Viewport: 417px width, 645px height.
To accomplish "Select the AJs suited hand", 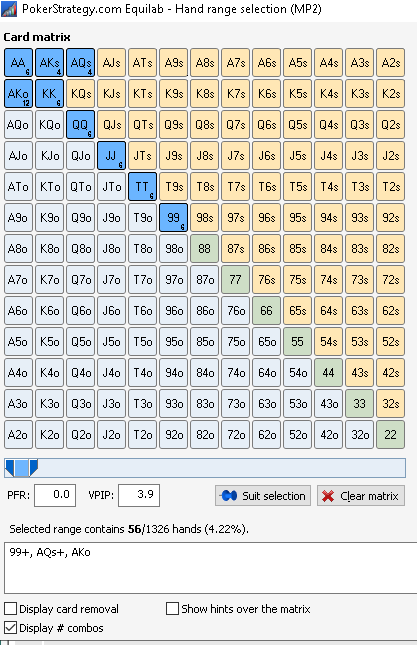I will [x=111, y=63].
